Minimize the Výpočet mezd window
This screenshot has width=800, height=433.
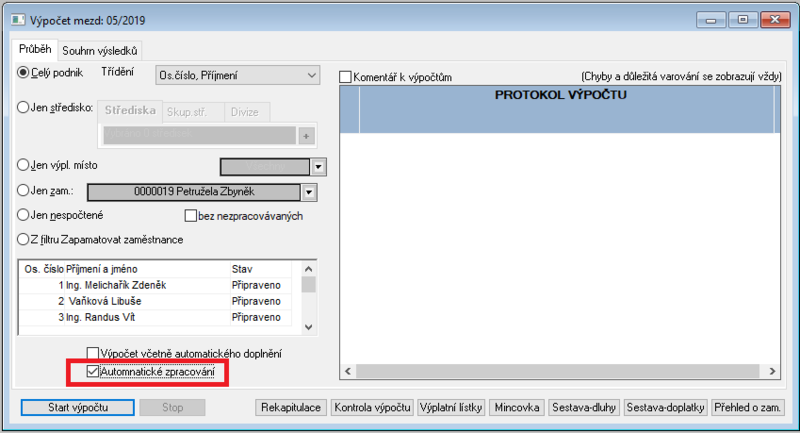[x=711, y=20]
